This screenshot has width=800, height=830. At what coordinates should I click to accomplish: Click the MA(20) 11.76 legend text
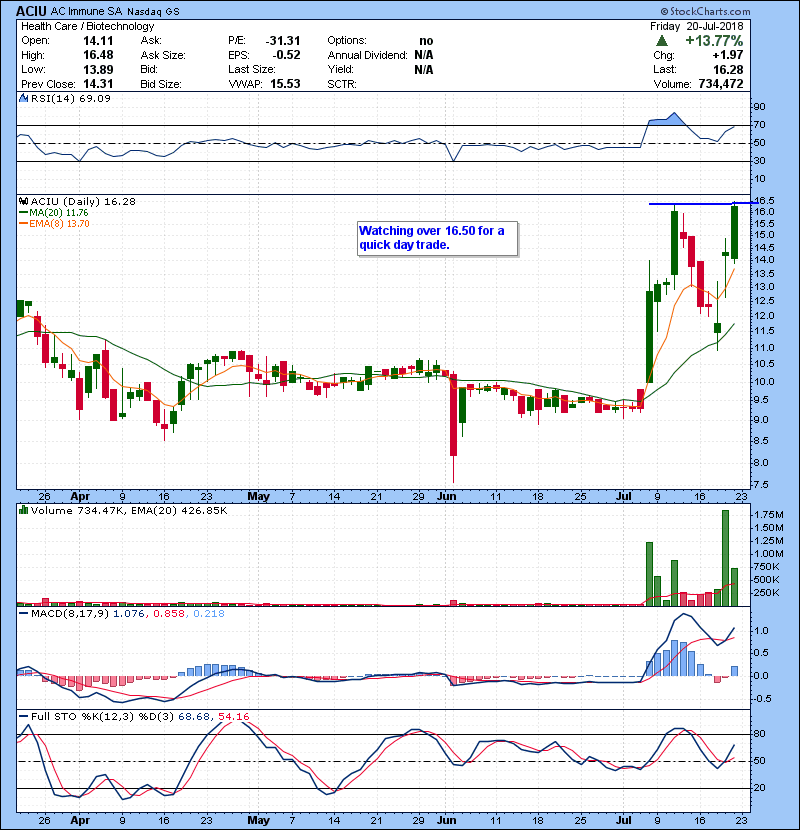(59, 212)
